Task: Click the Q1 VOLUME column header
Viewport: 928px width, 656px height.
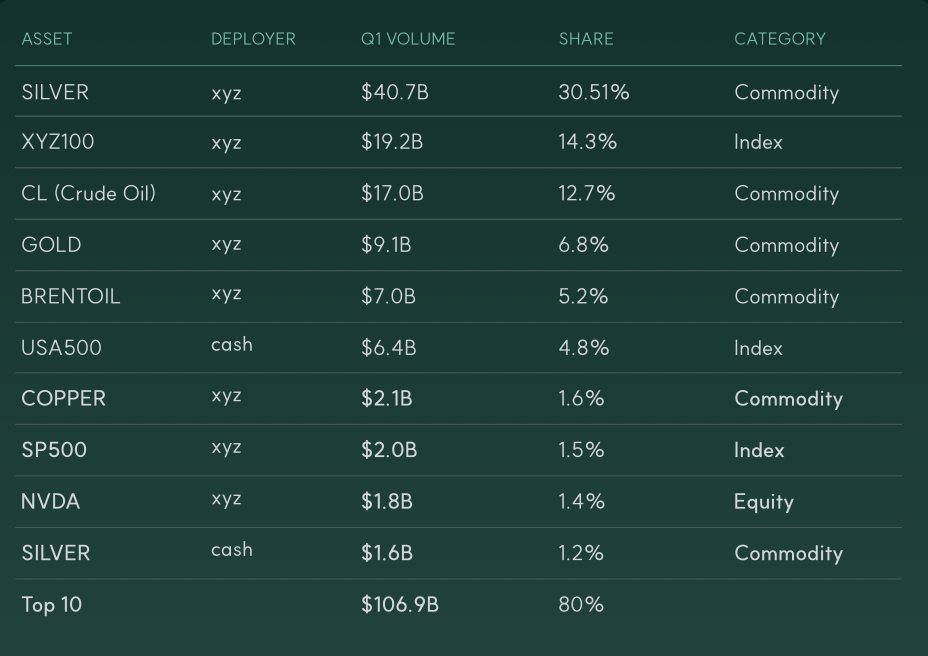Action: [408, 39]
